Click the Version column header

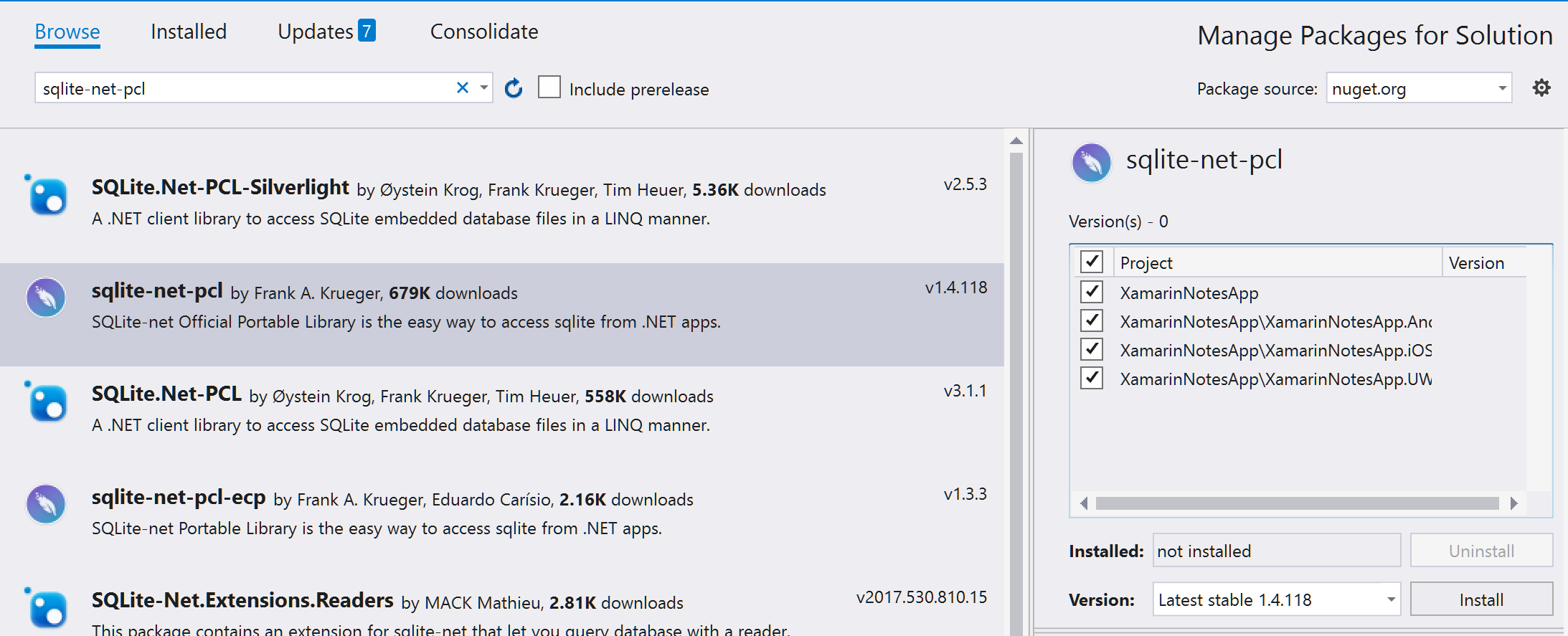(1484, 262)
